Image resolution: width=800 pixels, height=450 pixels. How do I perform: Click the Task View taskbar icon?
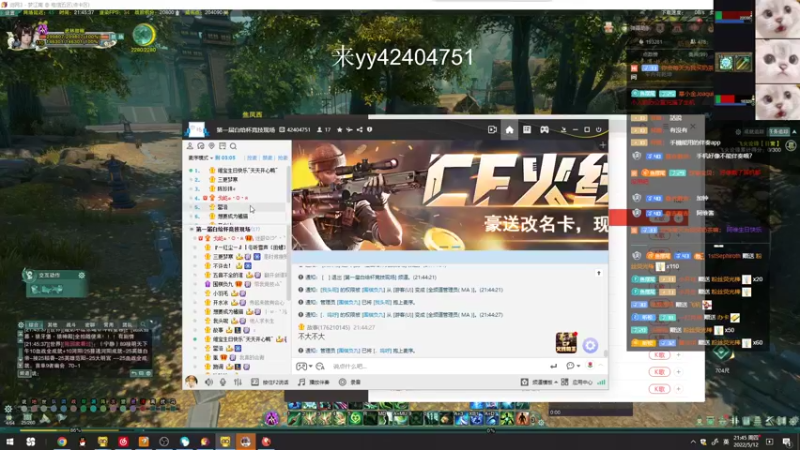pos(31,442)
